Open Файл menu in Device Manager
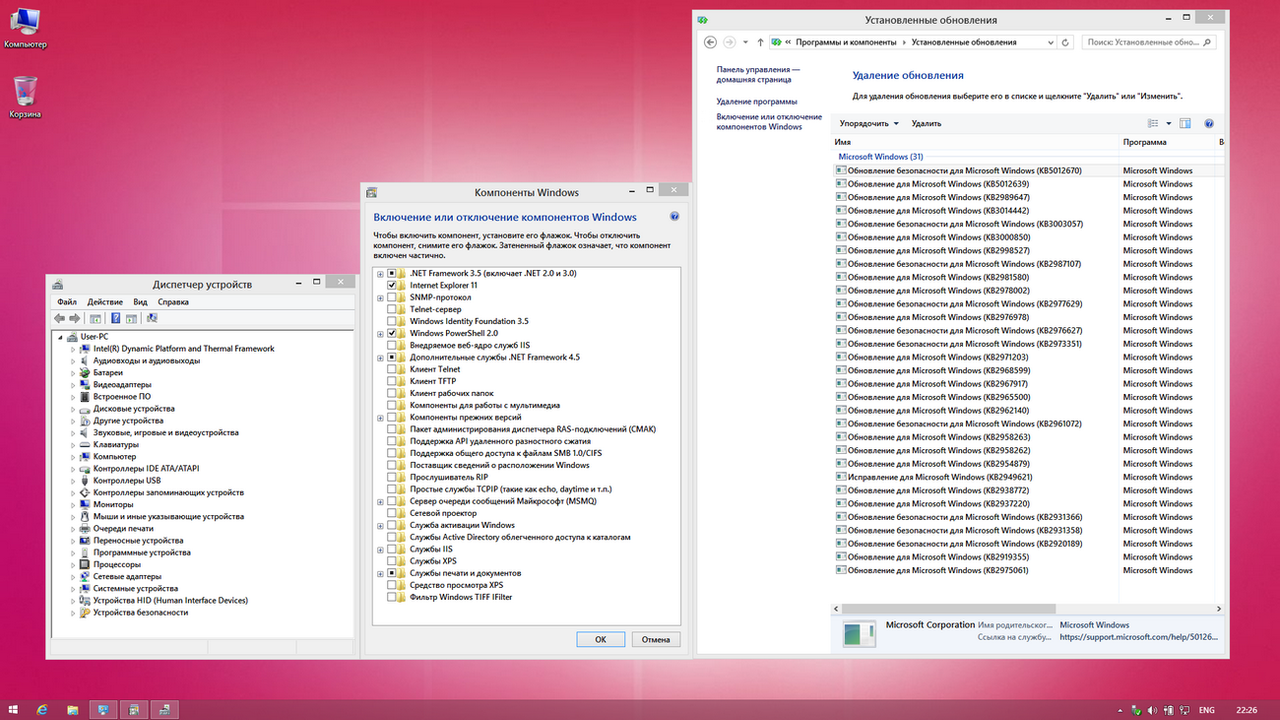 (67, 301)
